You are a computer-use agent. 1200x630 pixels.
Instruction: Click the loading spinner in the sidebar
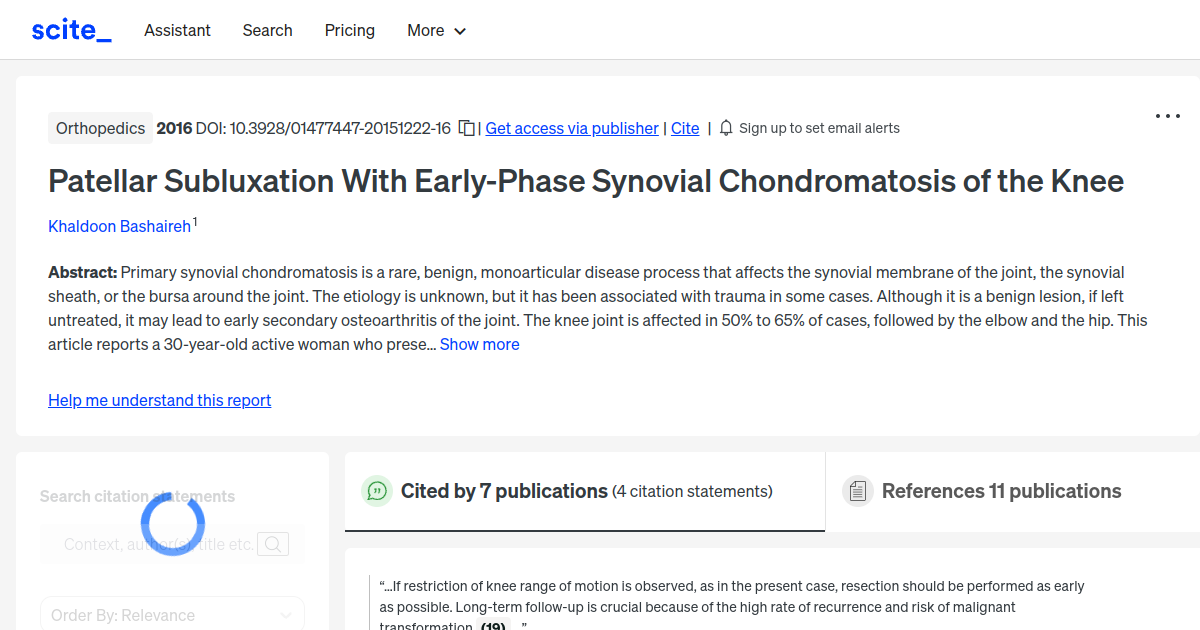173,523
